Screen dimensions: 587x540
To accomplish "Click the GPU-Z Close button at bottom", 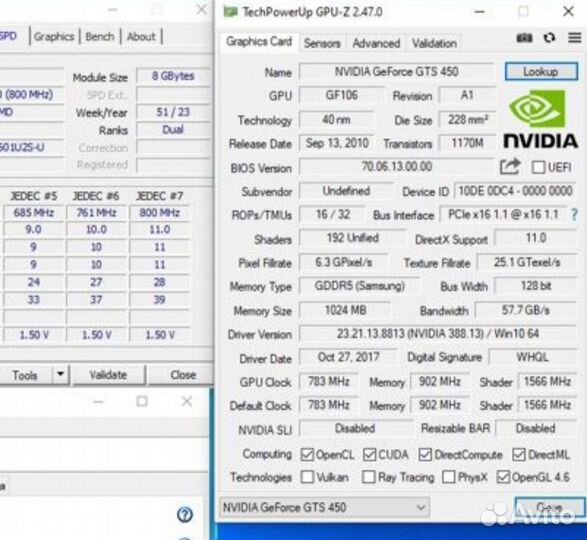I will tap(550, 507).
